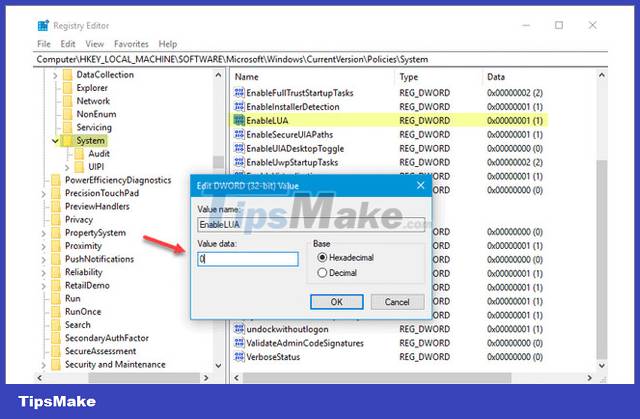Click the EnableLUA DWORD value icon
Screen dimensions: 640x419
pos(239,120)
